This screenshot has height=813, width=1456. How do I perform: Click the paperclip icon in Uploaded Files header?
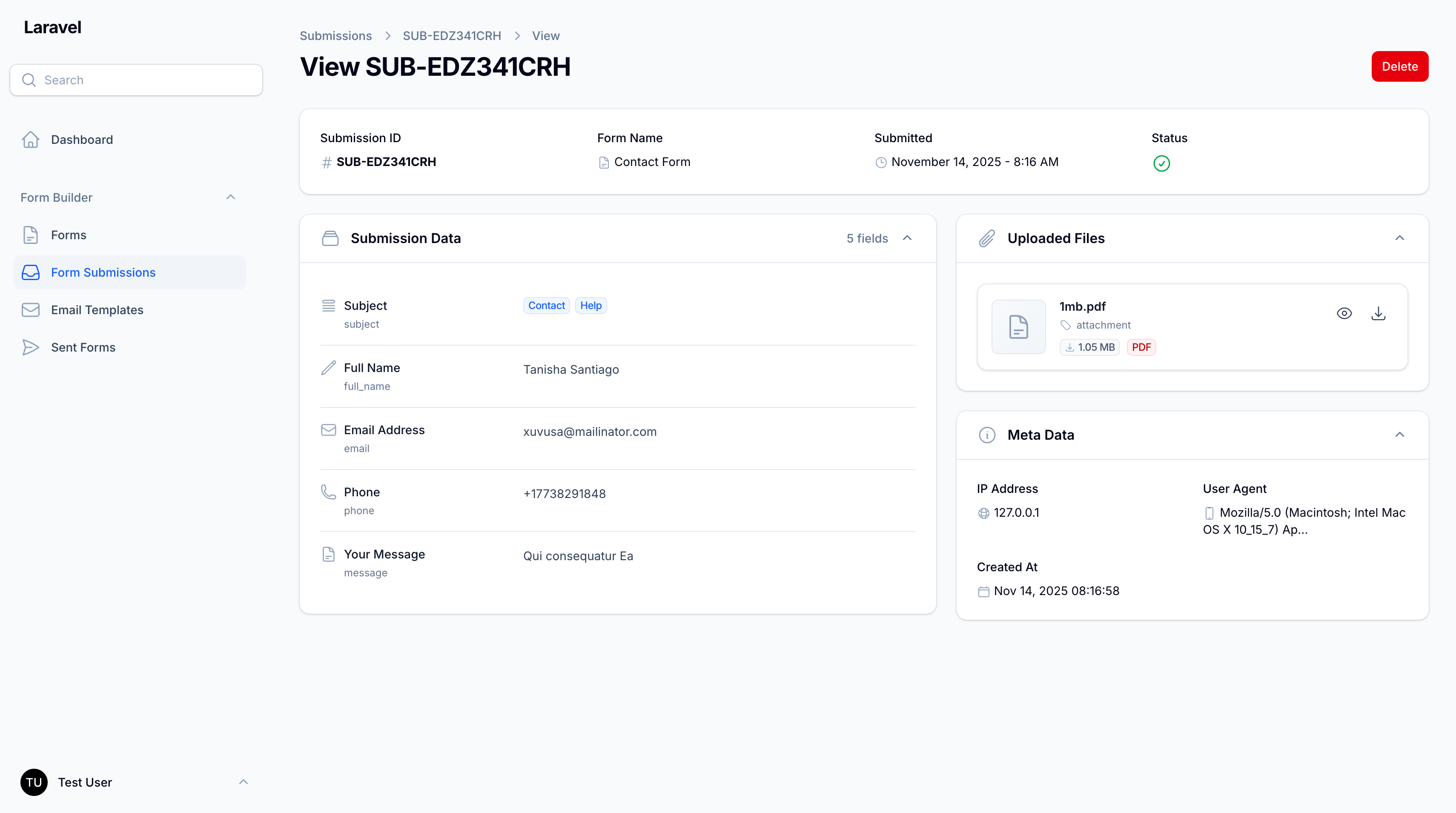pos(987,238)
